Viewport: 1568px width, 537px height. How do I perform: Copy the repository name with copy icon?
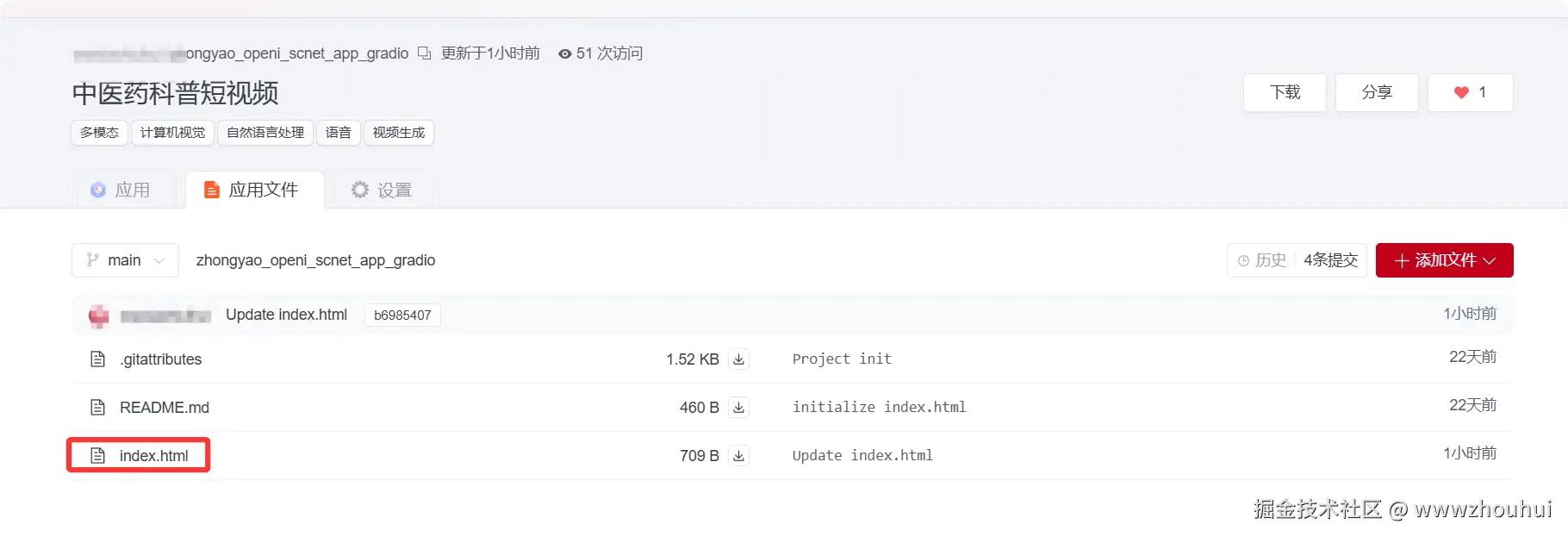pos(424,53)
